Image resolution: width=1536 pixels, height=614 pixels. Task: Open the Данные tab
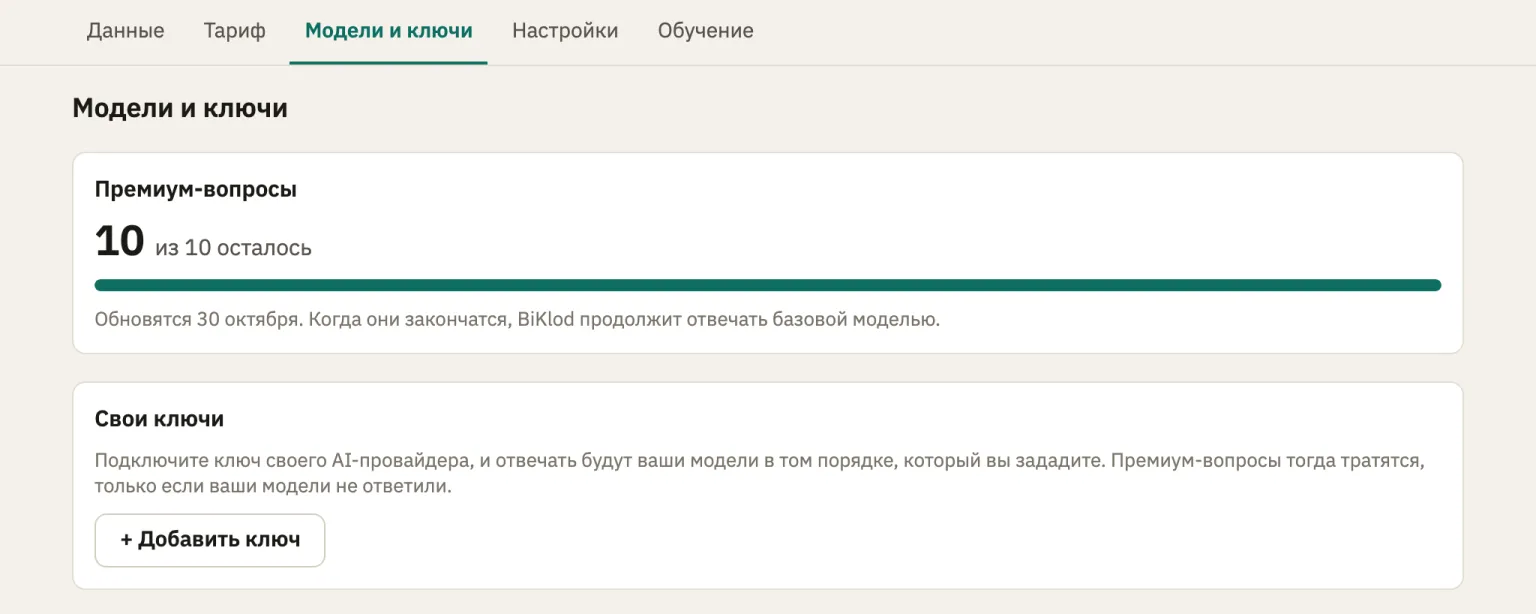[125, 31]
